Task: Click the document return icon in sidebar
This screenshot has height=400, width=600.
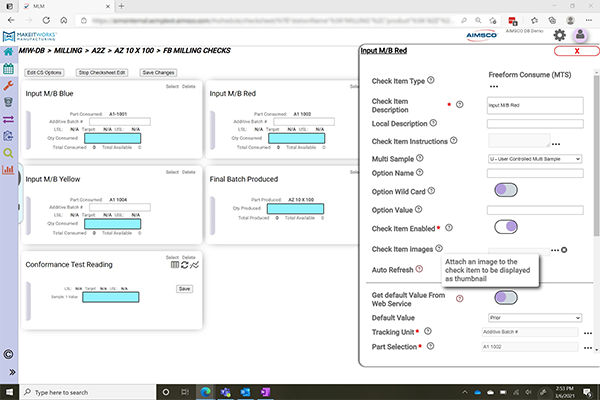Action: [8, 136]
